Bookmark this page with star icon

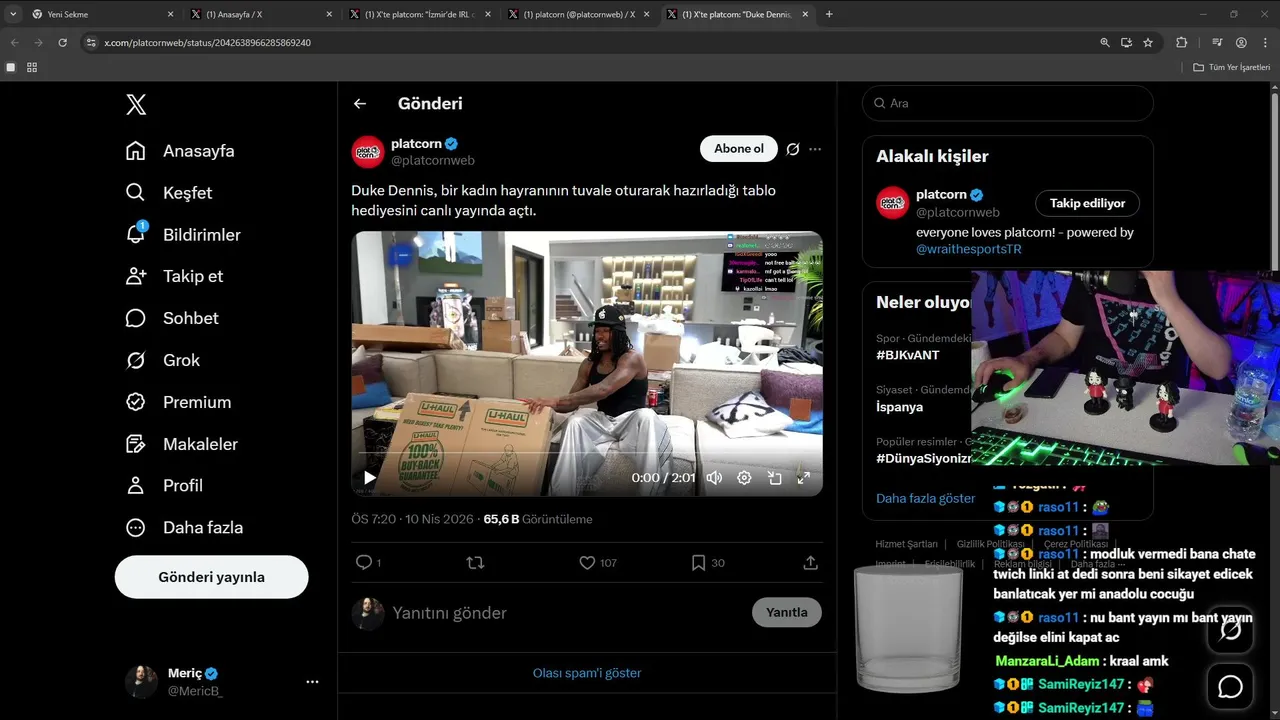[x=1148, y=43]
